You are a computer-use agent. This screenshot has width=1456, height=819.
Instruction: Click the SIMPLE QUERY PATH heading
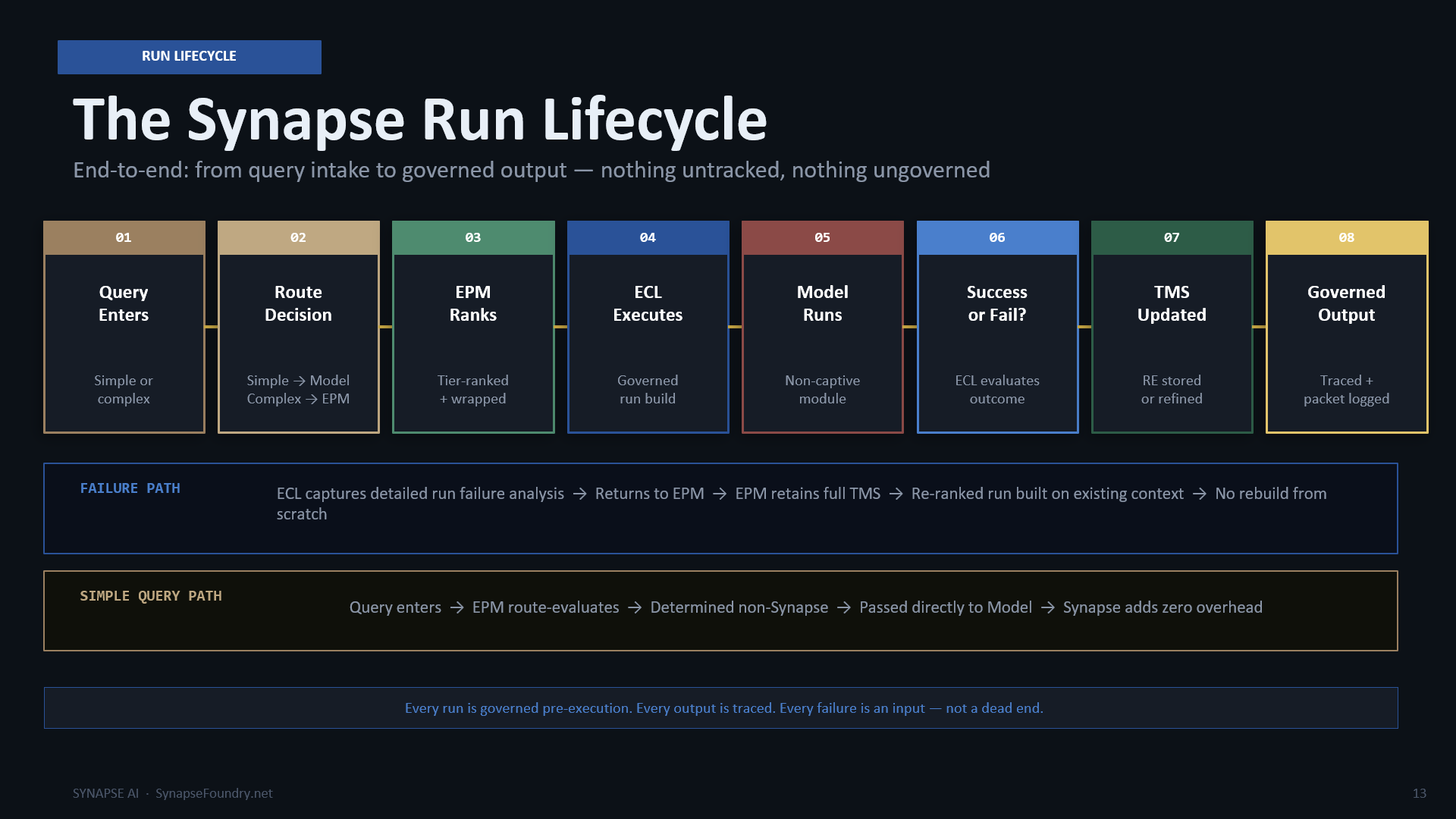tap(151, 596)
